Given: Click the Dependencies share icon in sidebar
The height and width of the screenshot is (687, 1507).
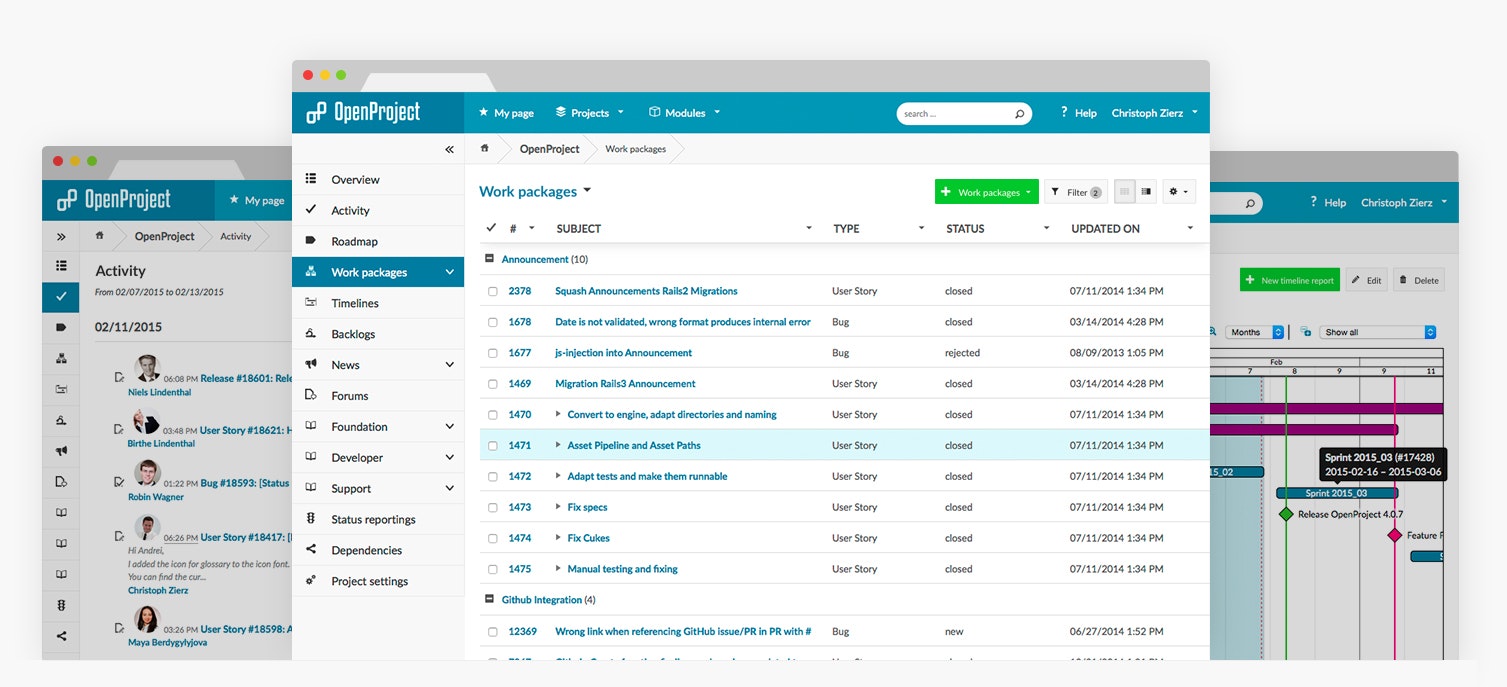Looking at the screenshot, I should coord(311,550).
